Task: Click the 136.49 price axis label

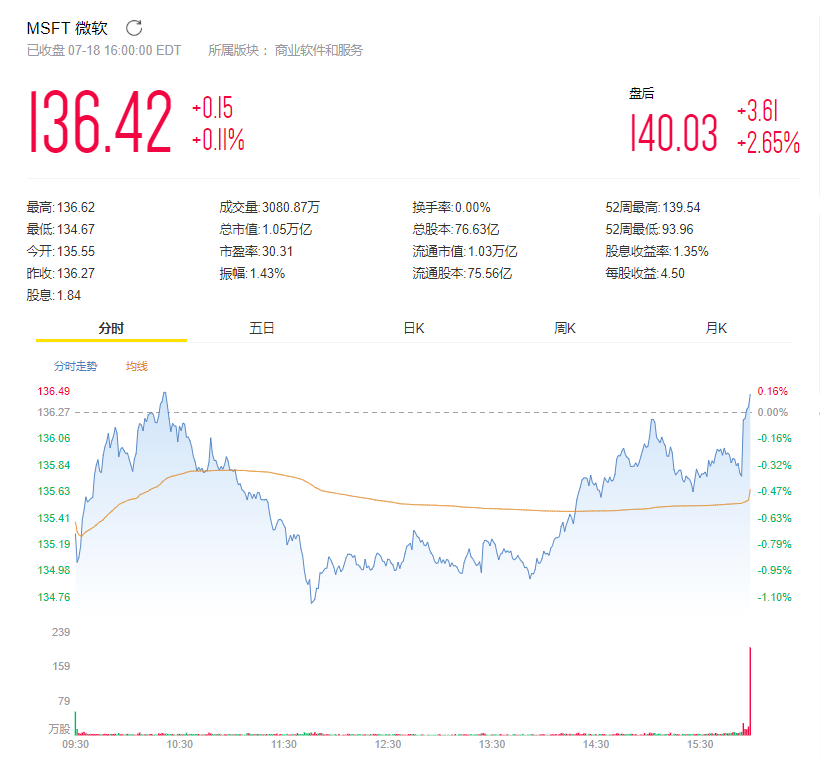Action: pos(54,391)
